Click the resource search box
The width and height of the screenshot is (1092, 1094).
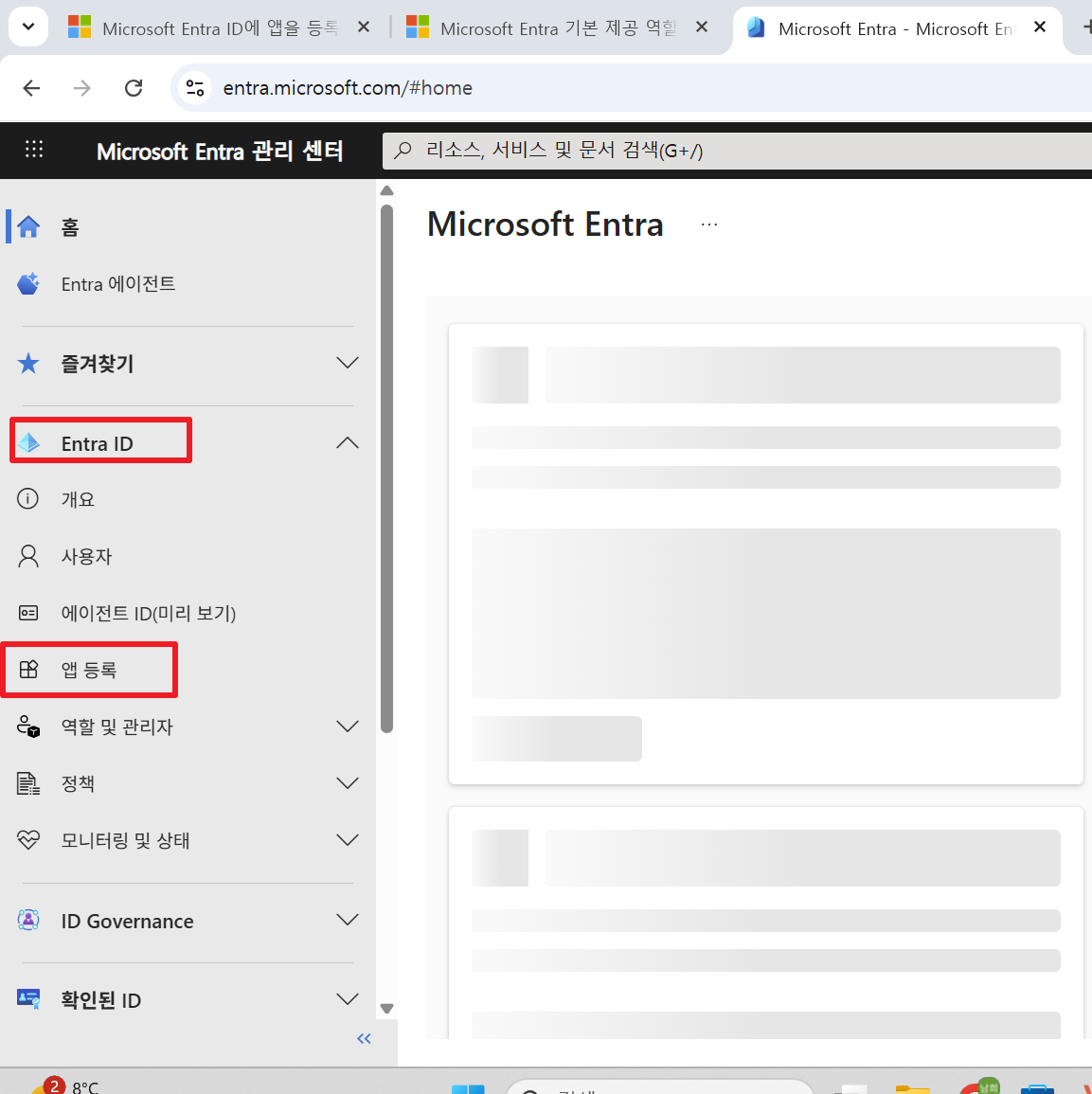click(737, 150)
